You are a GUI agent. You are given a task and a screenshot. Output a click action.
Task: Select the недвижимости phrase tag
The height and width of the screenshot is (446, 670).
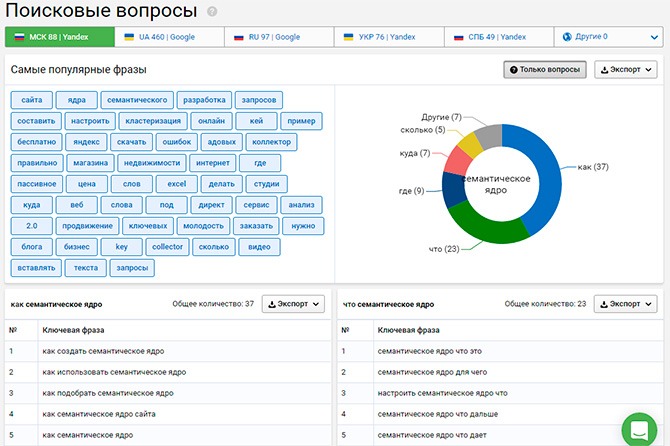click(152, 163)
